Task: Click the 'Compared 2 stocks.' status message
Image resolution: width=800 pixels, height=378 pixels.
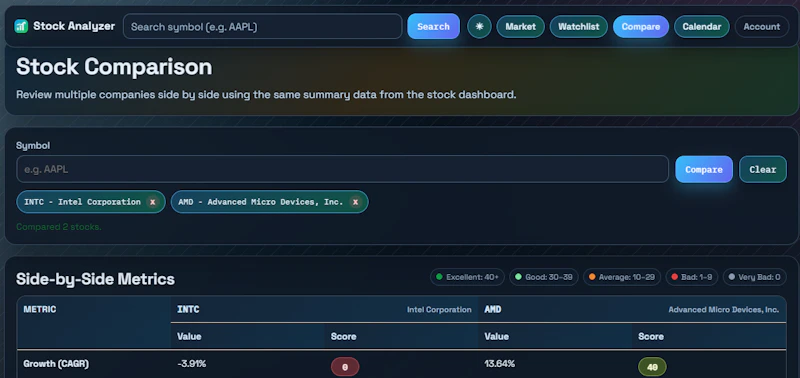Action: click(x=59, y=226)
